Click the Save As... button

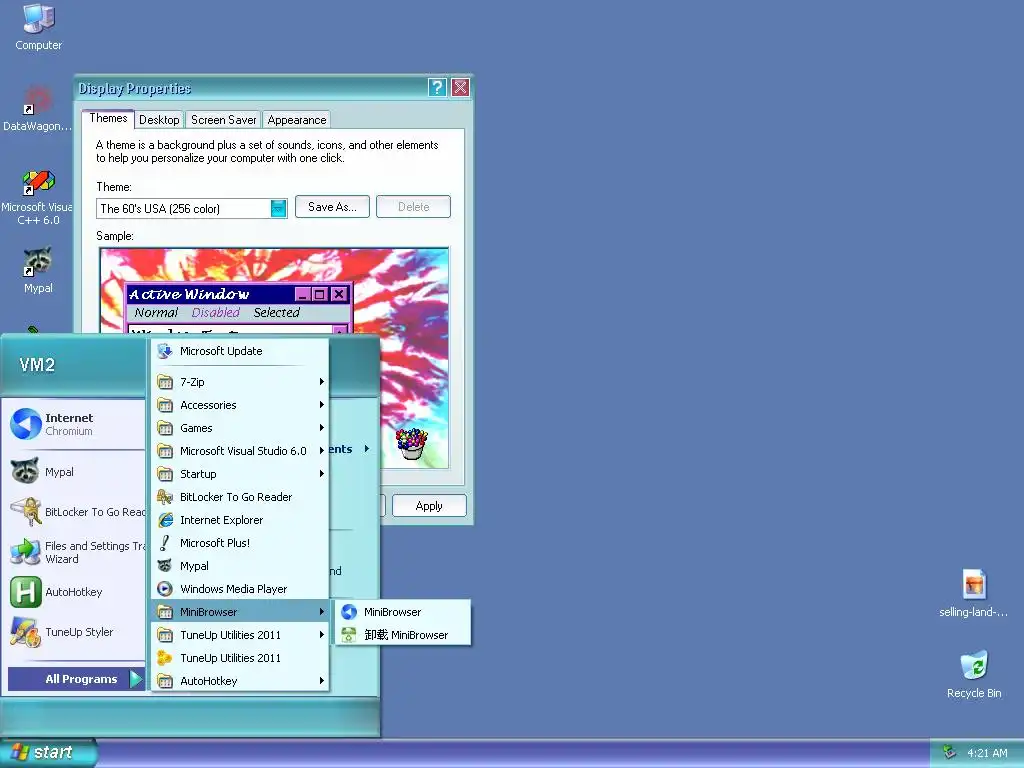coord(332,207)
